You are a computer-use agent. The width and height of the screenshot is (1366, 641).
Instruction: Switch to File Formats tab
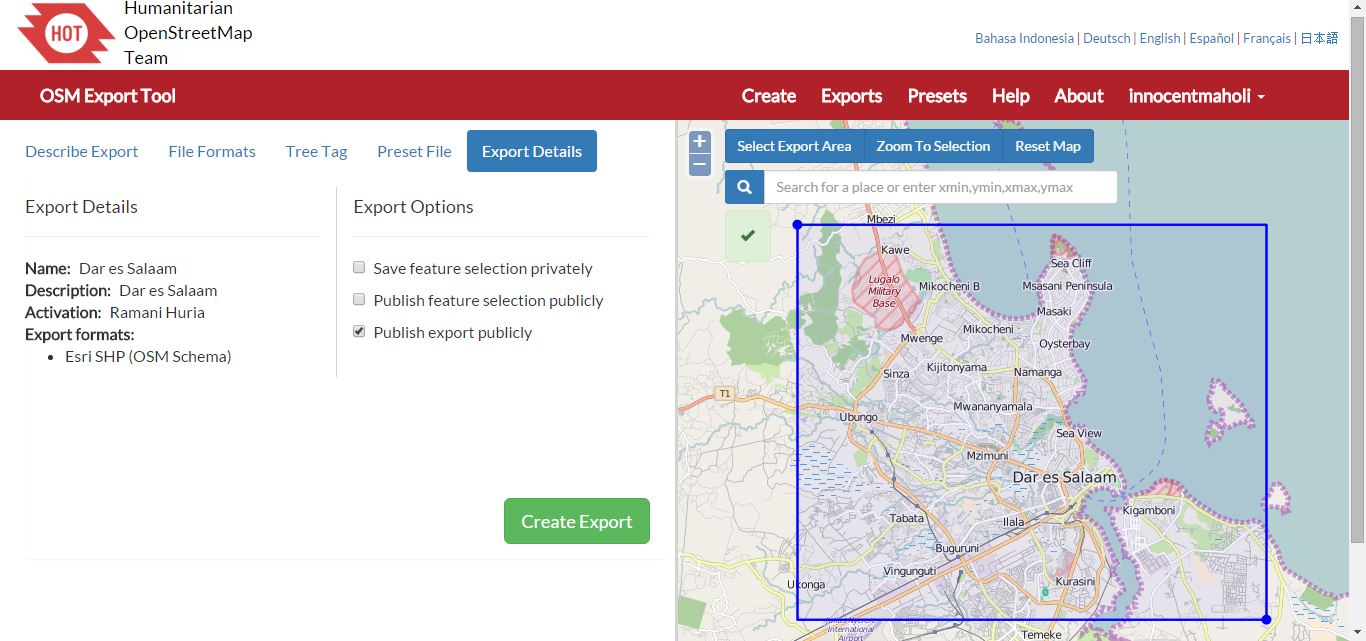212,151
